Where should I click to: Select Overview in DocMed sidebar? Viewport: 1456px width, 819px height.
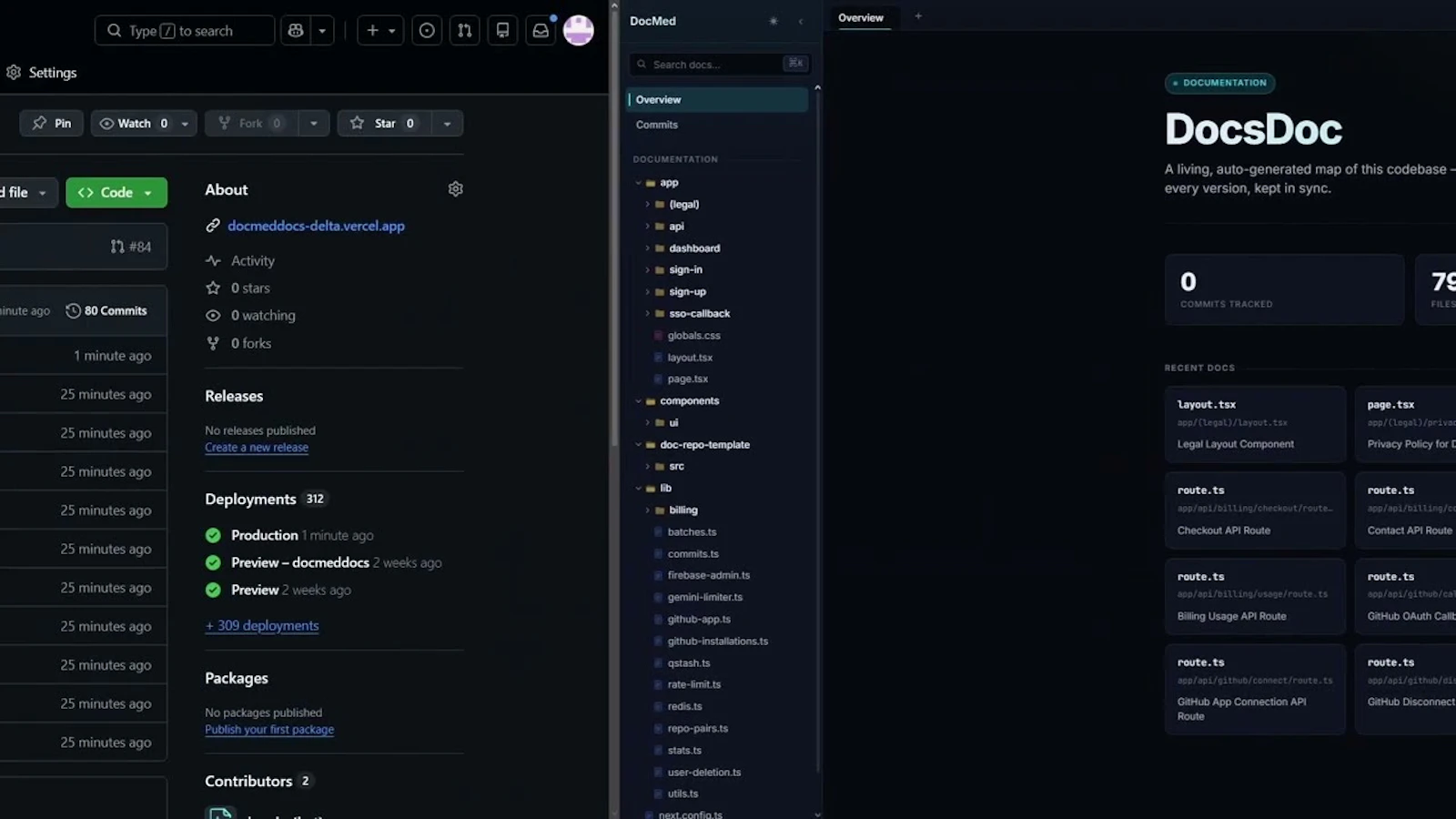click(717, 100)
